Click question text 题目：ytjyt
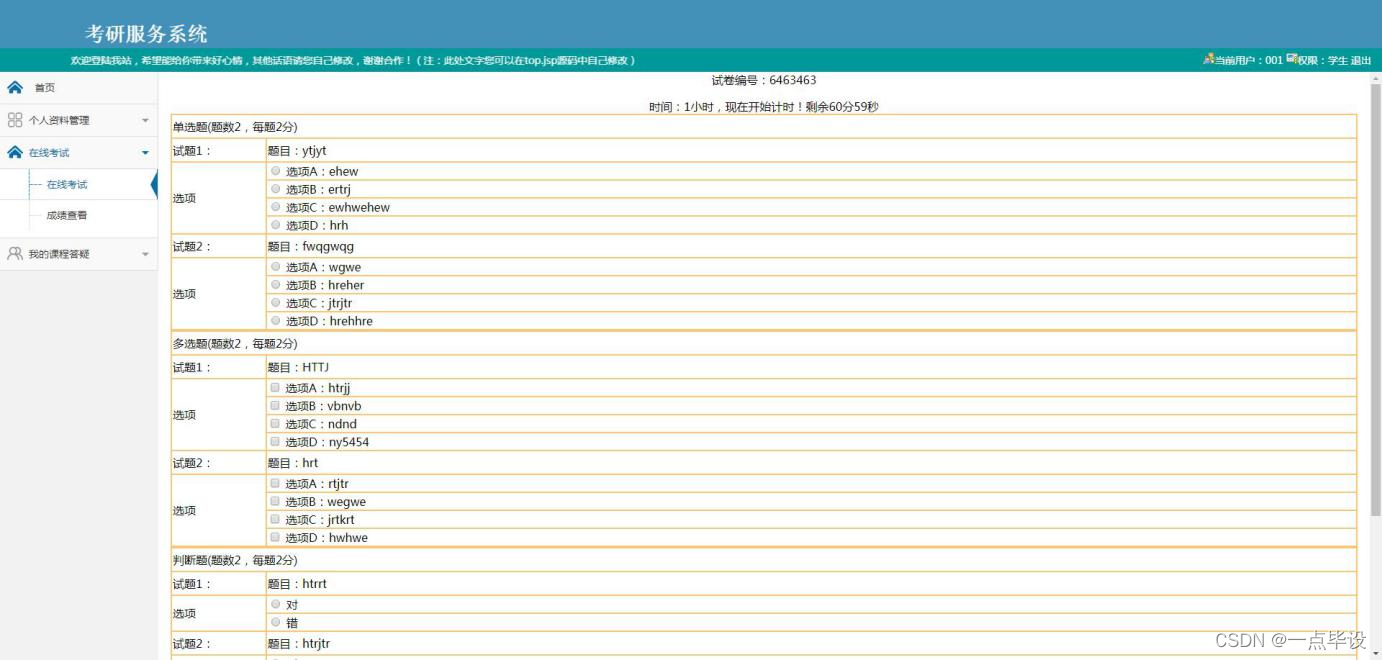The height and width of the screenshot is (660, 1382). pyautogui.click(x=297, y=151)
